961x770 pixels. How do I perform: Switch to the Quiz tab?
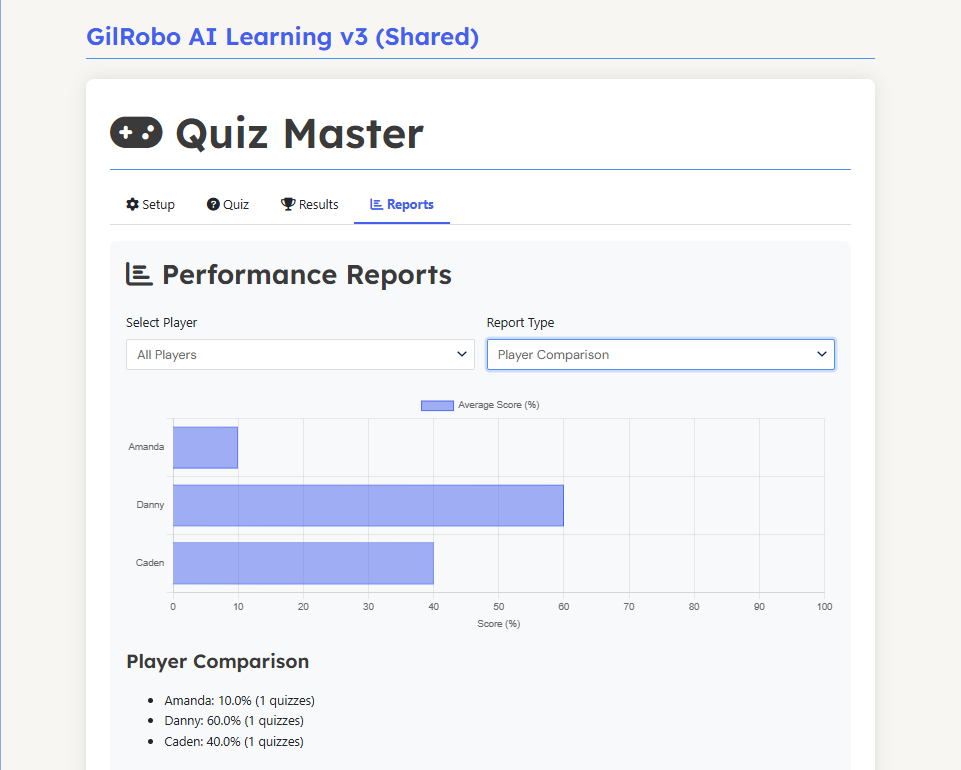229,204
